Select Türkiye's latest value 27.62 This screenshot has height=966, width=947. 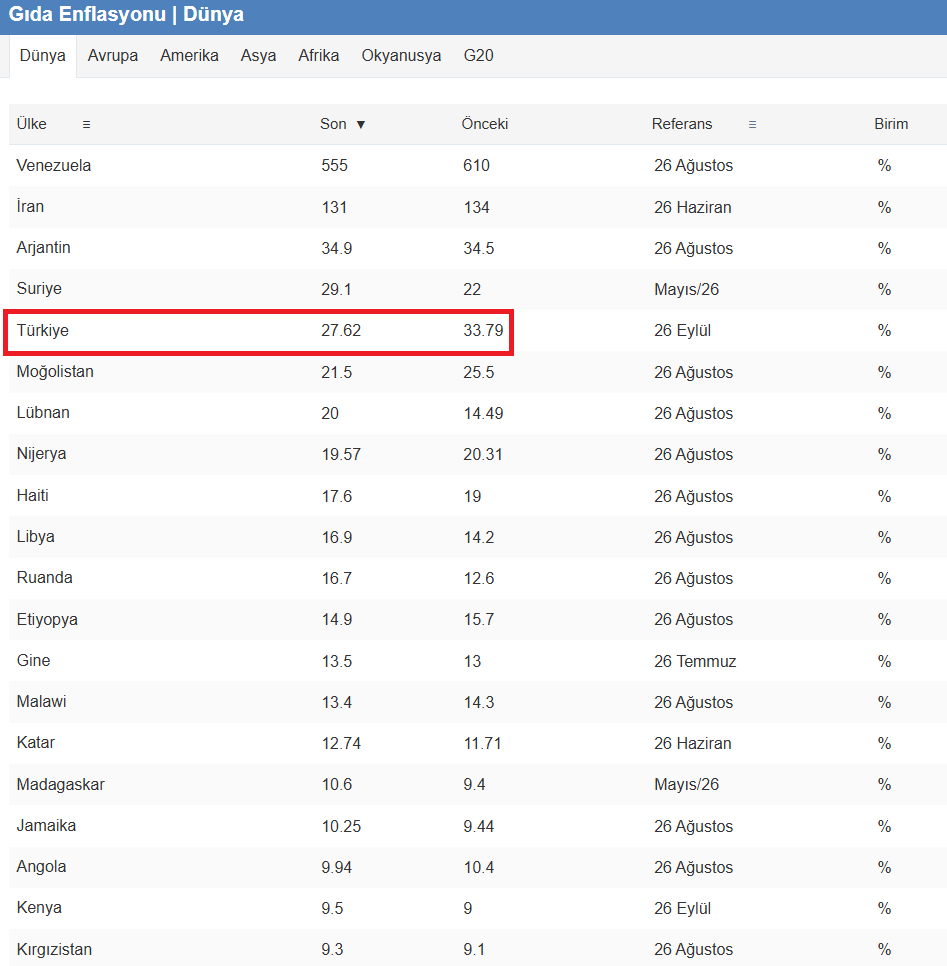(341, 331)
